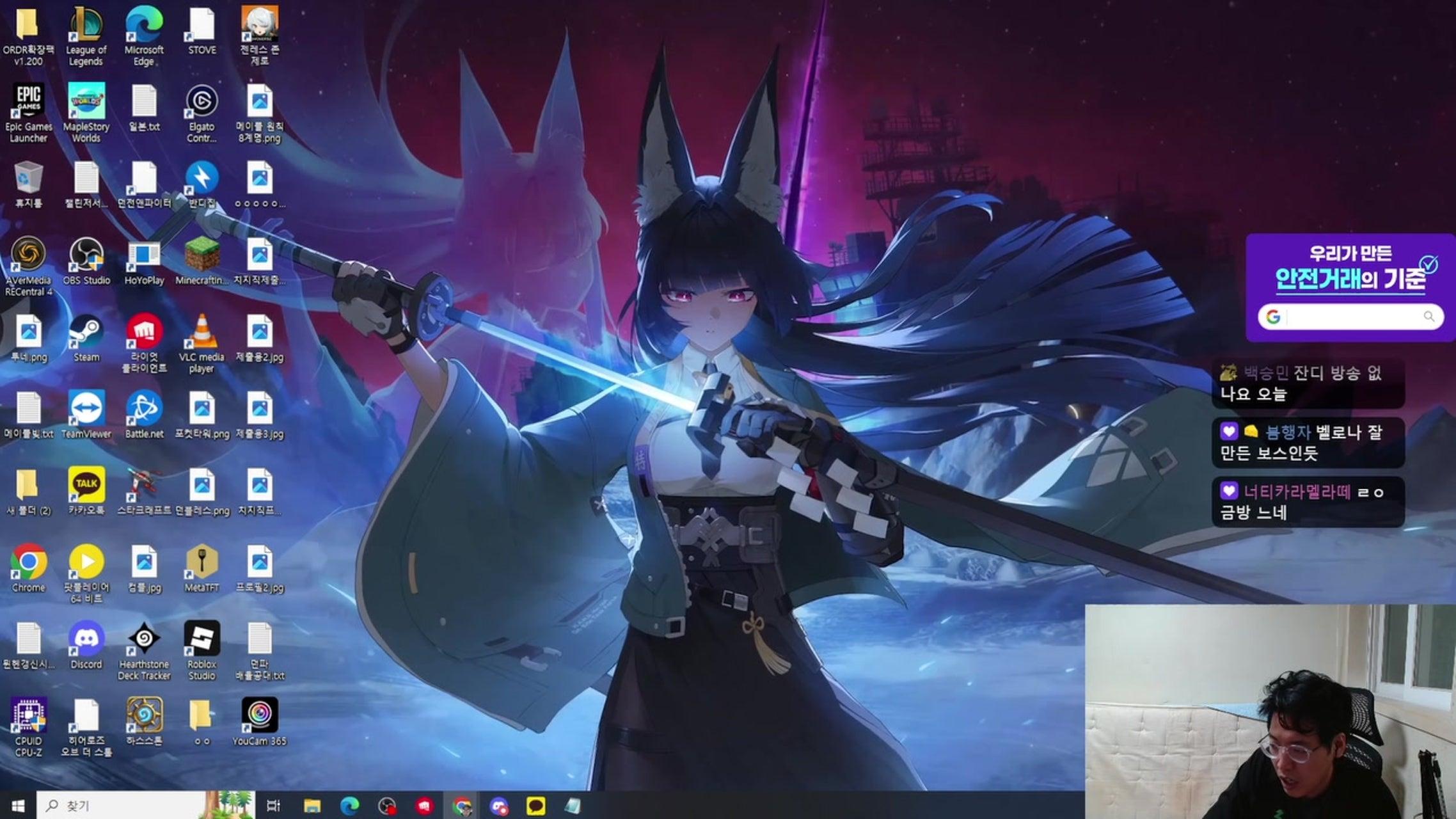Select the 히어로즈 오브 더 스톰 shortcut
This screenshot has width=1456, height=819.
click(x=86, y=727)
